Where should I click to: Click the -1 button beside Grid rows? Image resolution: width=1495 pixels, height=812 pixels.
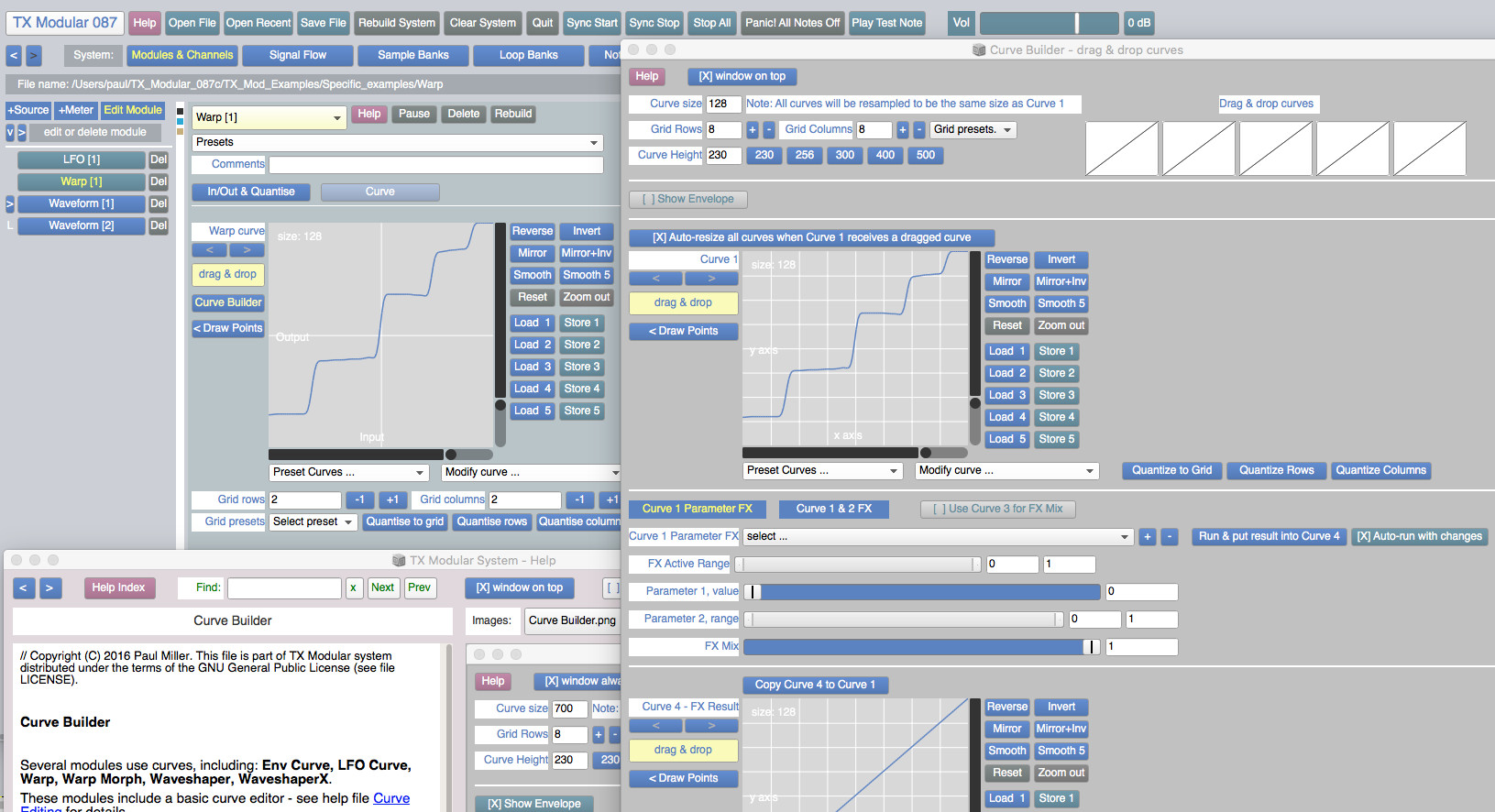pyautogui.click(x=359, y=500)
